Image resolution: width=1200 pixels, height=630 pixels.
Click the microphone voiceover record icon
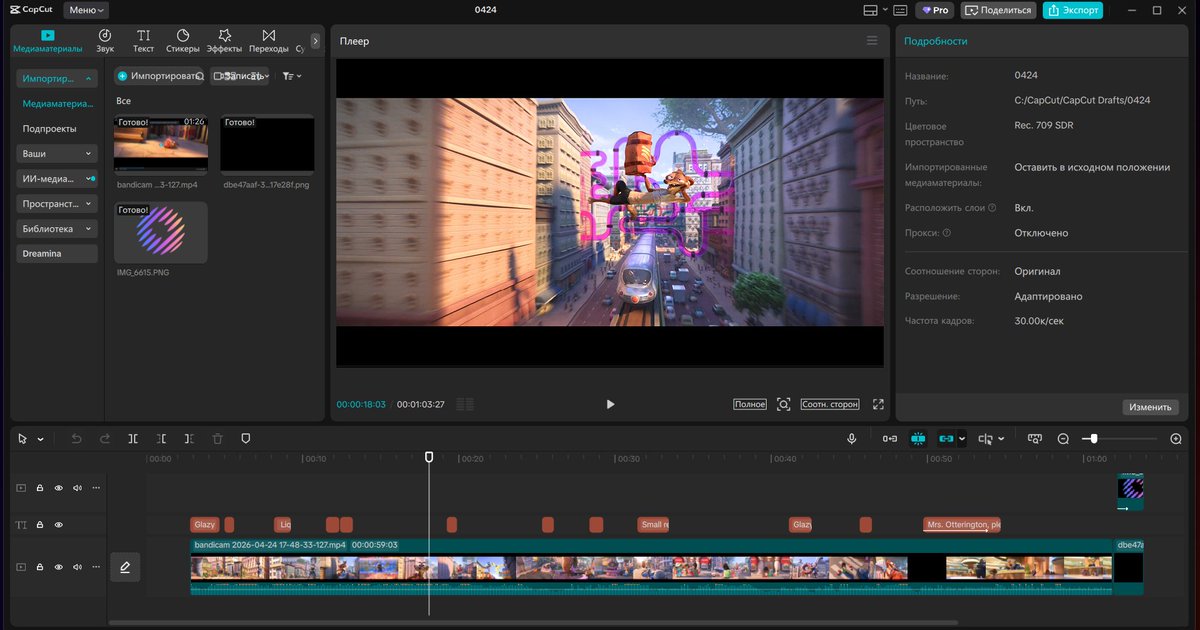pyautogui.click(x=852, y=439)
